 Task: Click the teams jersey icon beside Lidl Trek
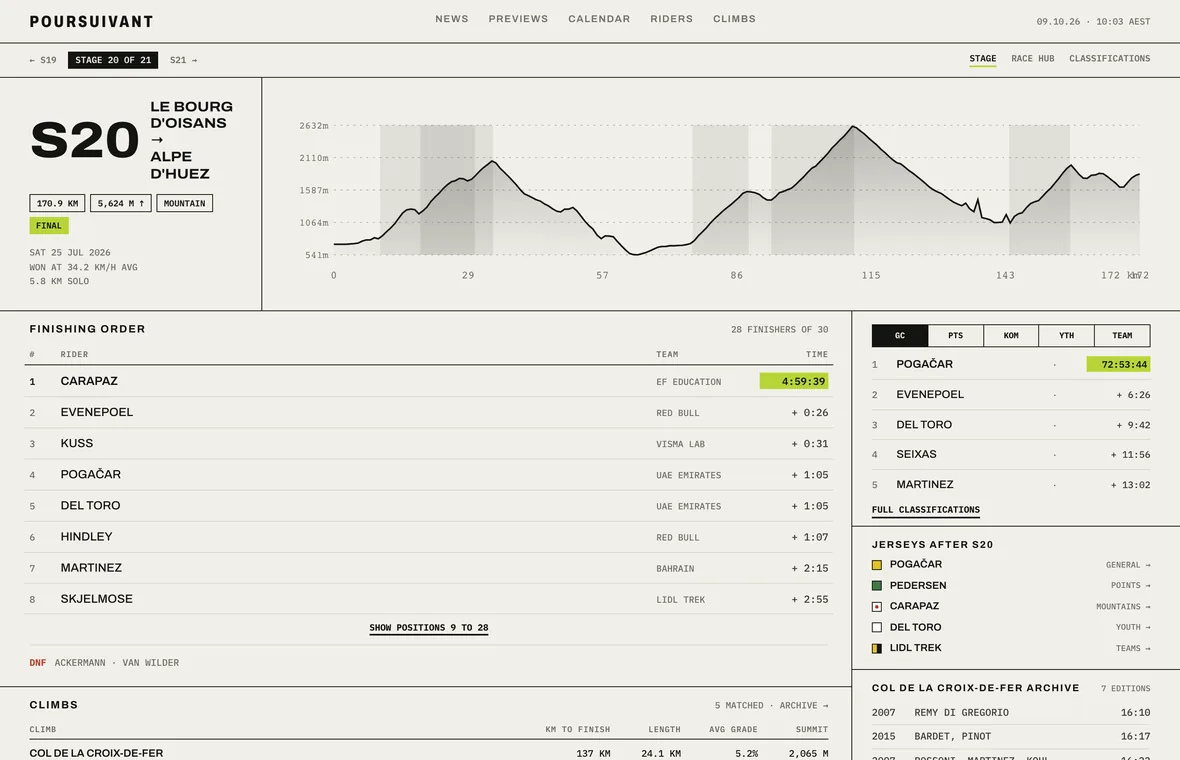click(877, 648)
